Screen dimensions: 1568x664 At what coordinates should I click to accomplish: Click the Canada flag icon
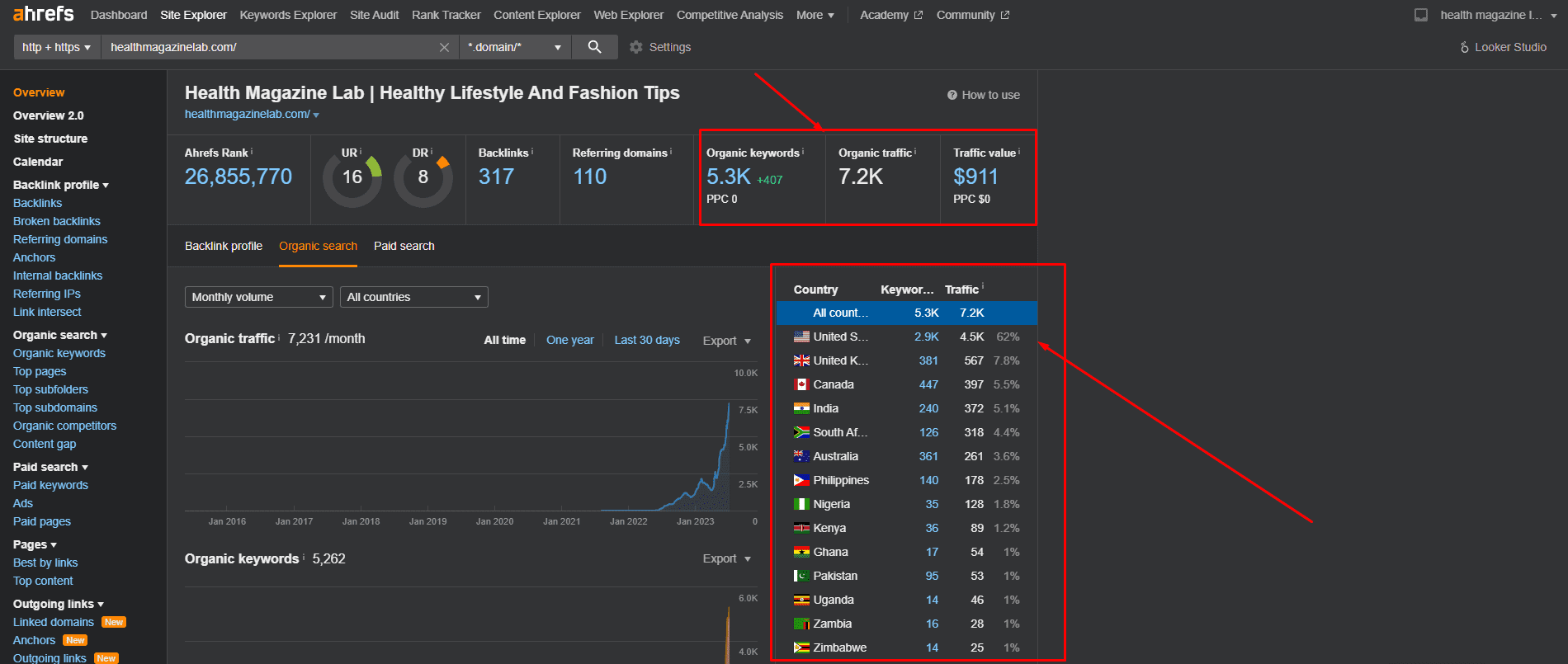[x=801, y=384]
